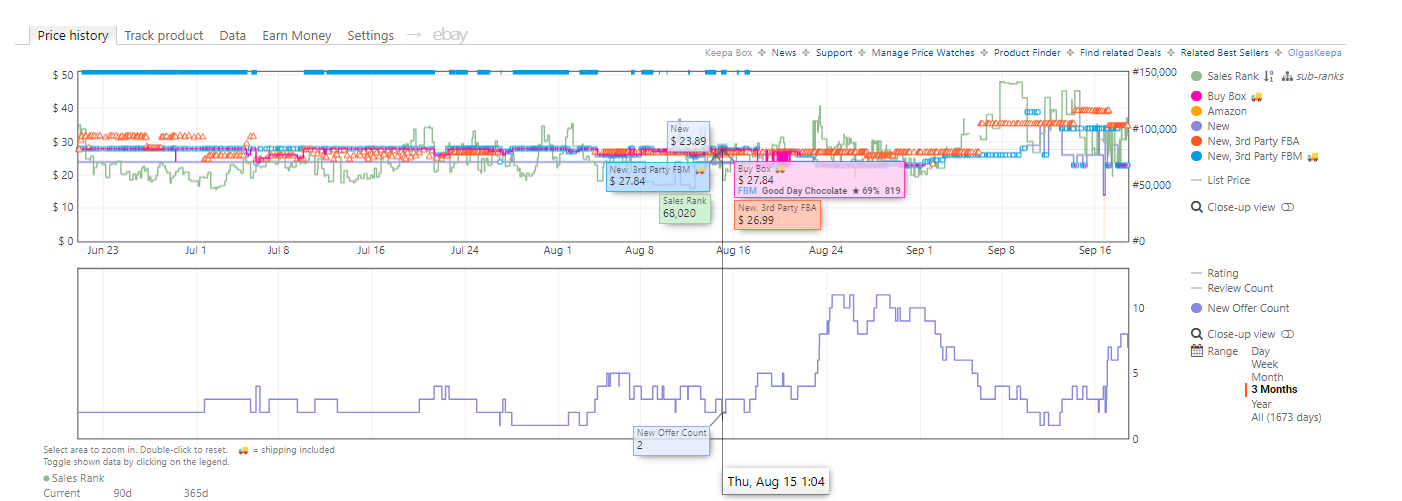Open Find related Deals
This screenshot has height=501, width=1402.
1121,53
